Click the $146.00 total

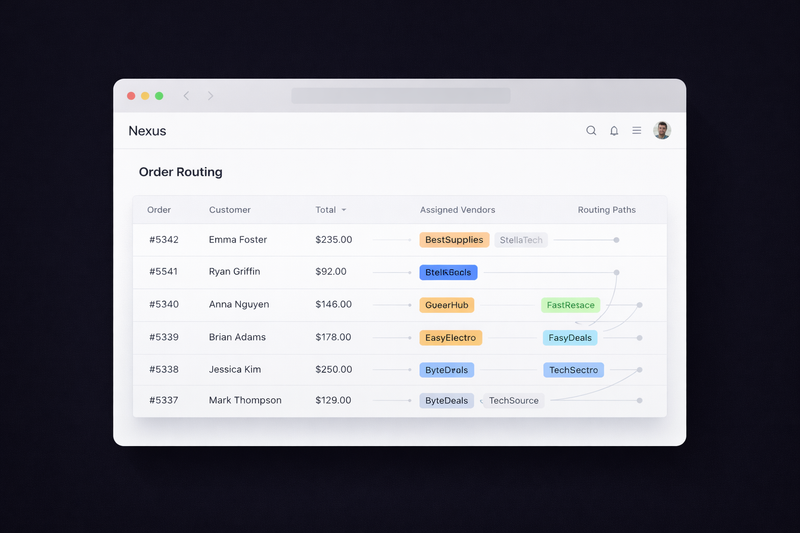coord(333,304)
